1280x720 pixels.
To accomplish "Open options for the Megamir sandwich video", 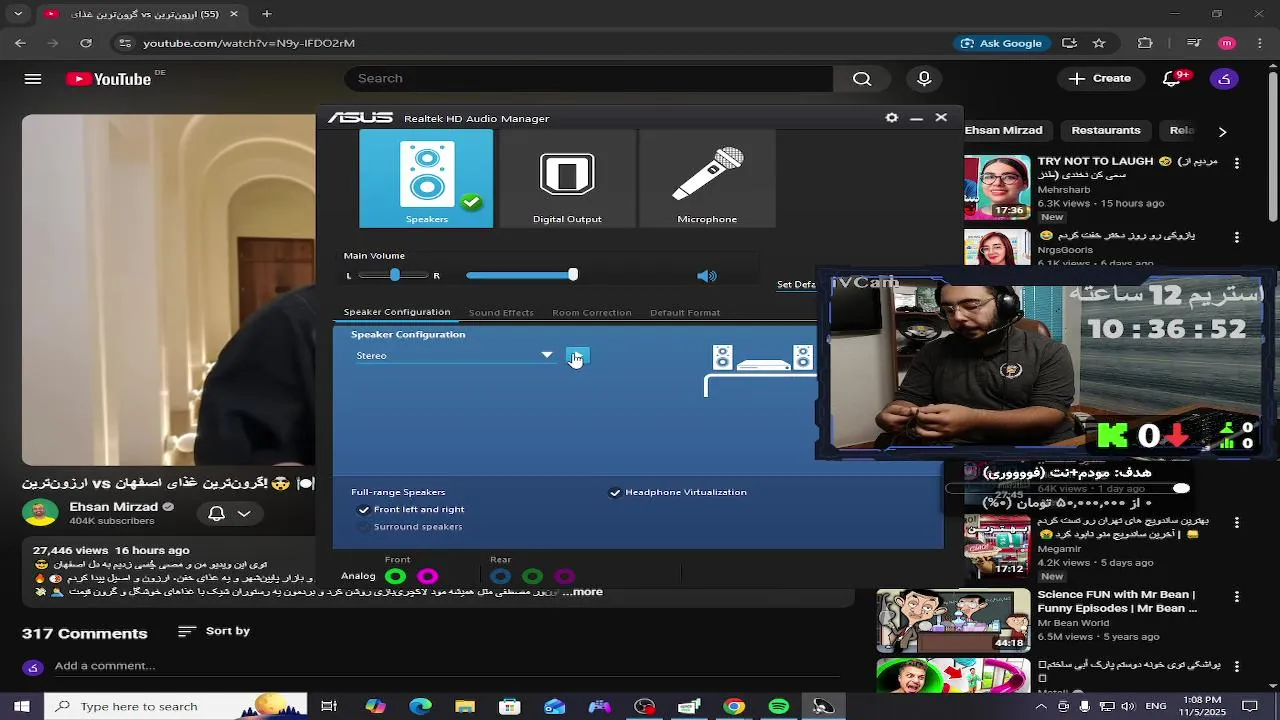I will coord(1237,523).
